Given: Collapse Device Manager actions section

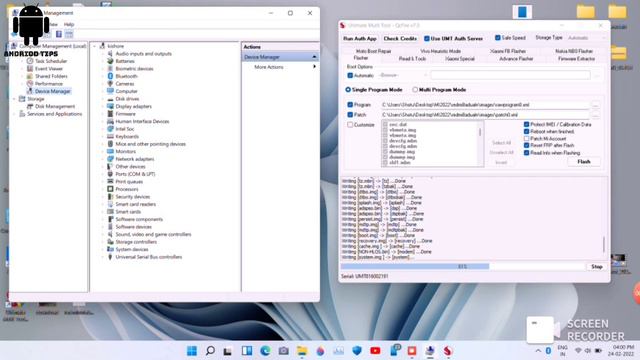Looking at the screenshot, I should [314, 57].
